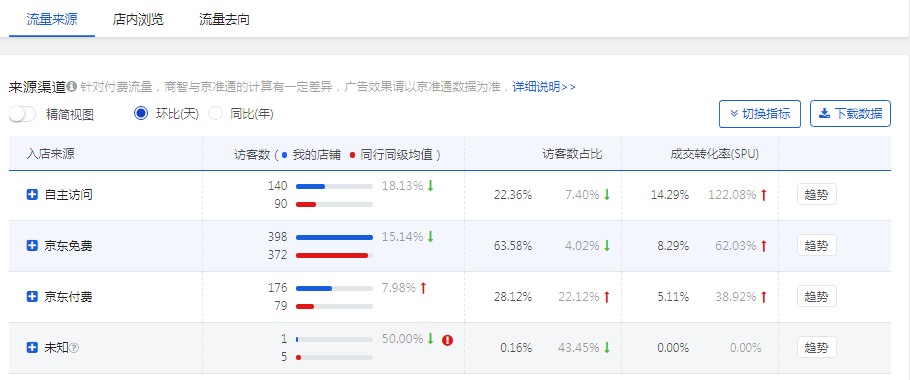The height and width of the screenshot is (380, 910).
Task: Click the green down arrow beside 43.45%
Action: (x=606, y=348)
